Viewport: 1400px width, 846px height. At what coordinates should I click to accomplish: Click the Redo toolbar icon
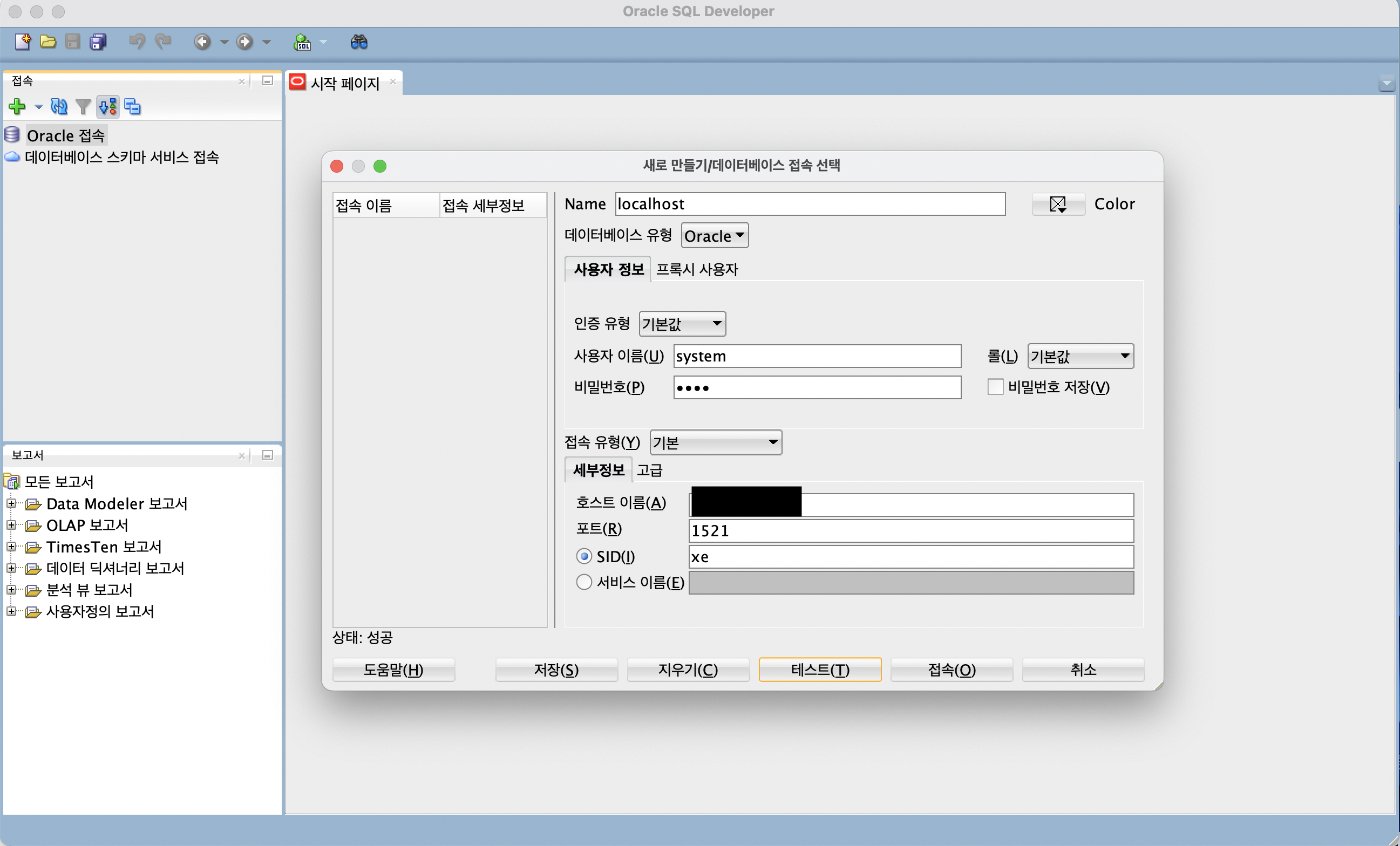pyautogui.click(x=163, y=42)
